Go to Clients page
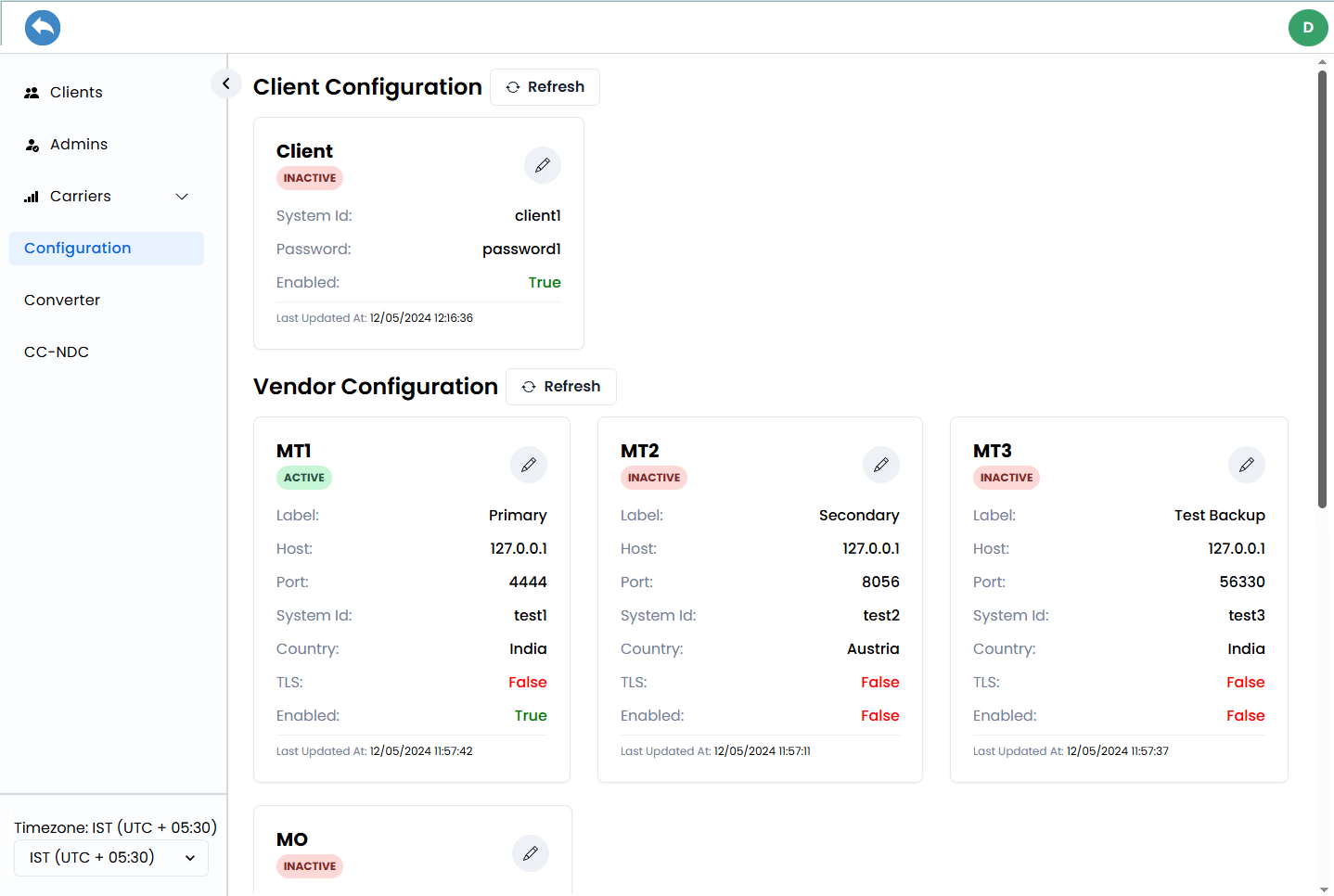The height and width of the screenshot is (896, 1334). [76, 93]
